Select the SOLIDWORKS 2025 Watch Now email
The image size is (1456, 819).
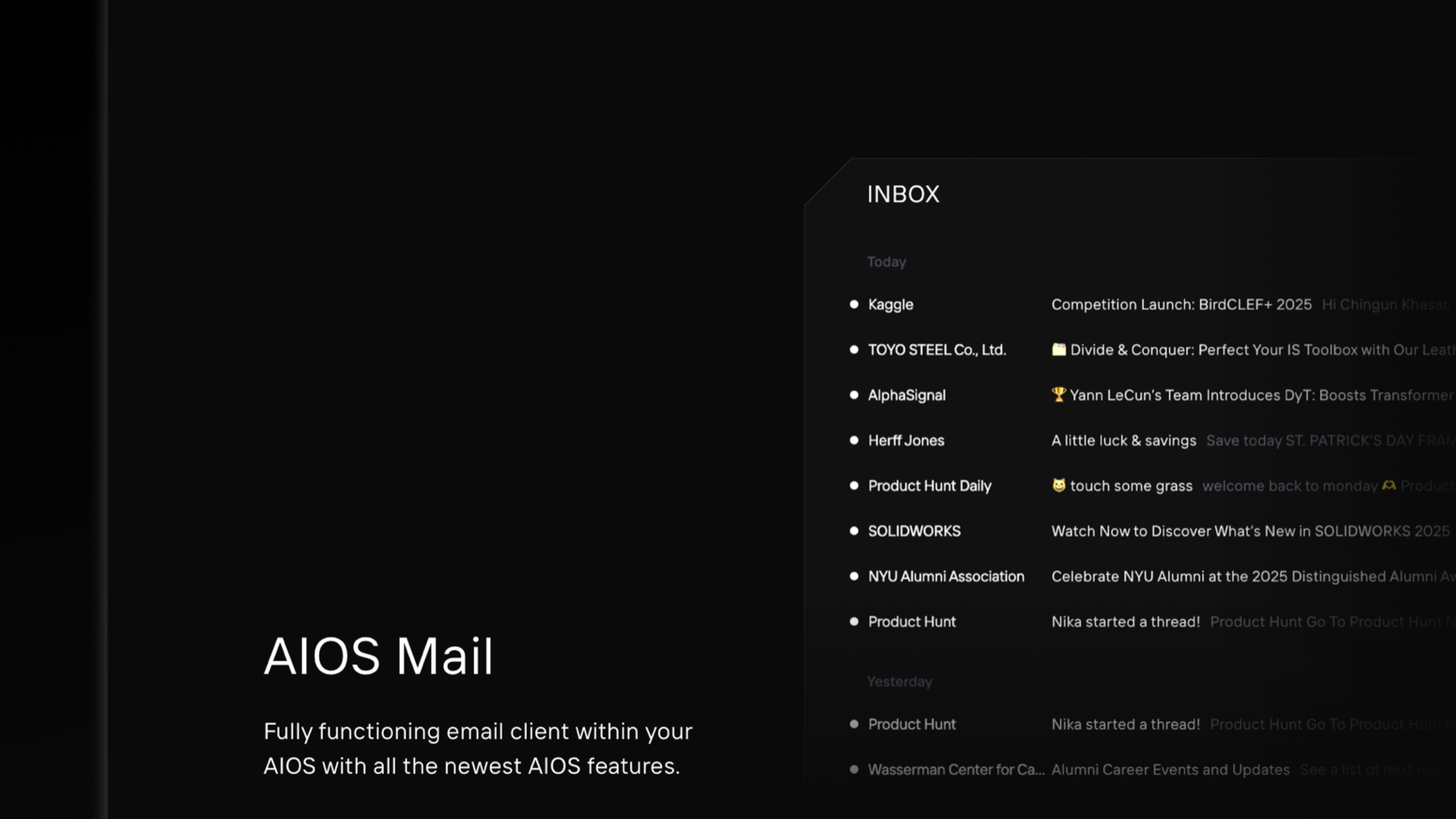point(1250,531)
